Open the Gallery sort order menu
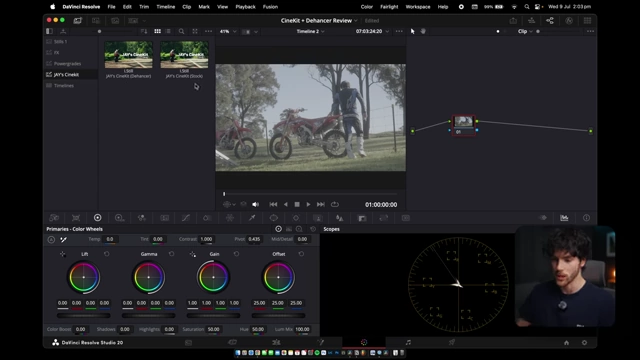The width and height of the screenshot is (640, 360). tap(144, 31)
